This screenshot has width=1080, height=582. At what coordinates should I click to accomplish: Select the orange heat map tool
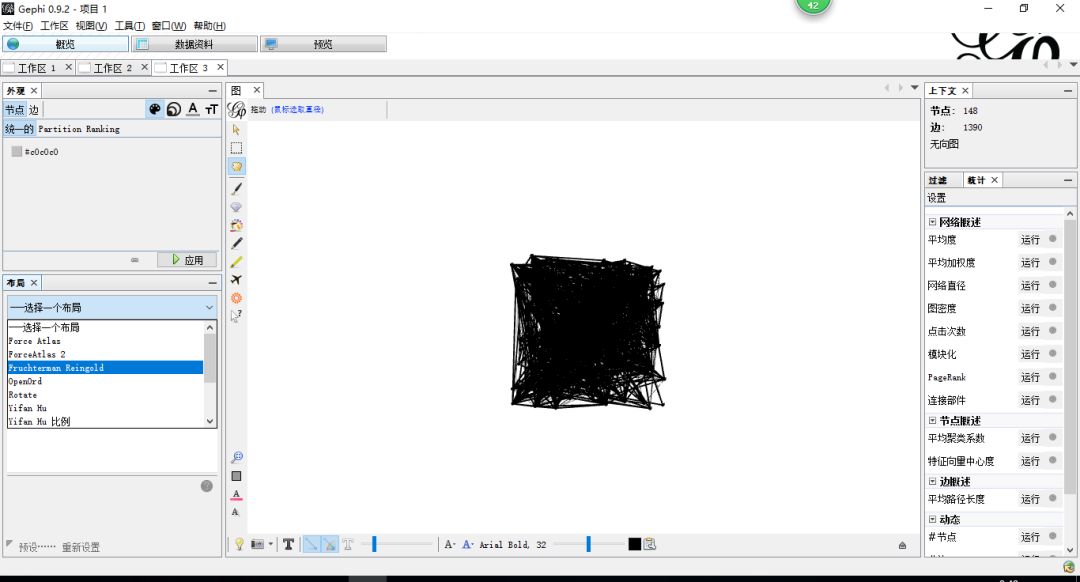236,298
